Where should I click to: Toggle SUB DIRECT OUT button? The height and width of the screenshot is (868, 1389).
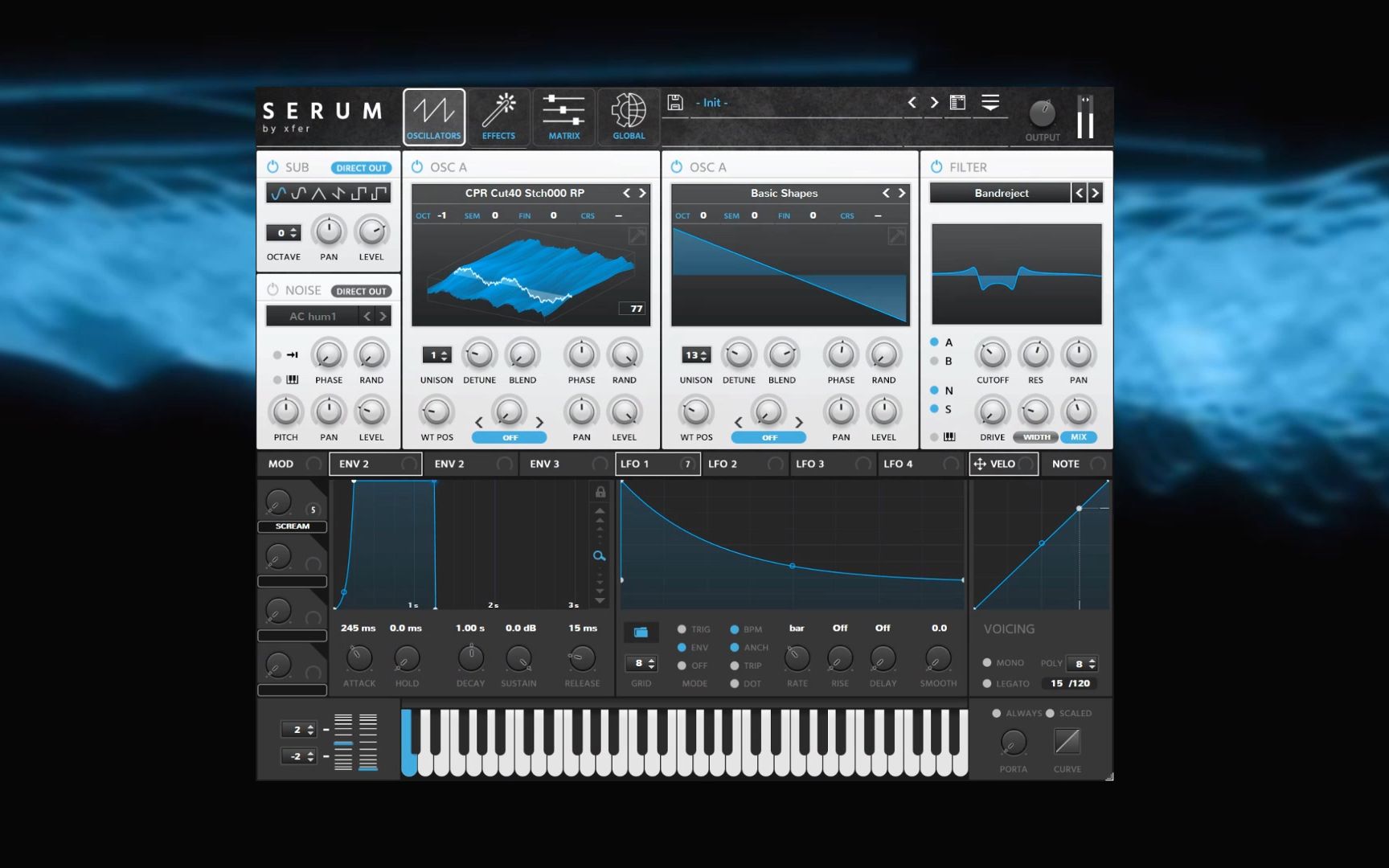tap(361, 168)
